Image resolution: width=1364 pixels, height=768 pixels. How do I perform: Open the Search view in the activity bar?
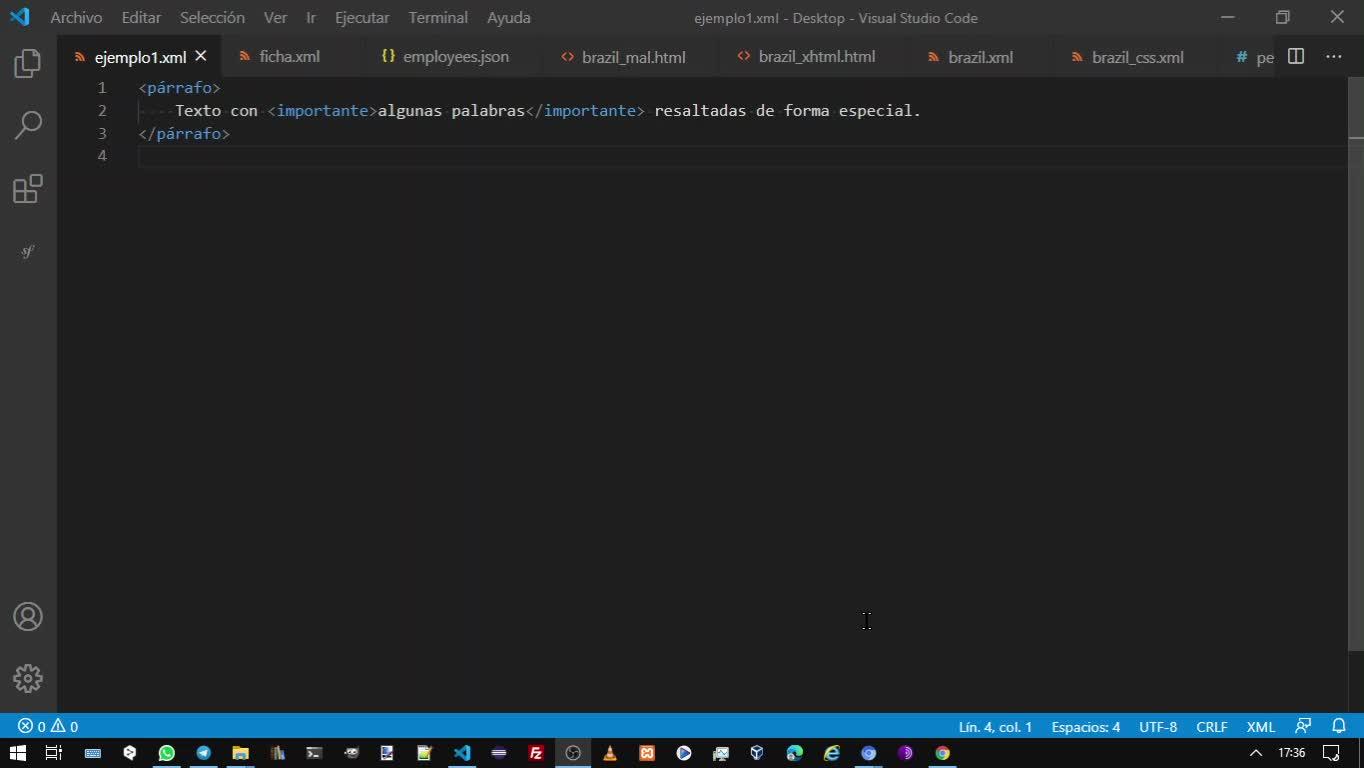tap(28, 125)
